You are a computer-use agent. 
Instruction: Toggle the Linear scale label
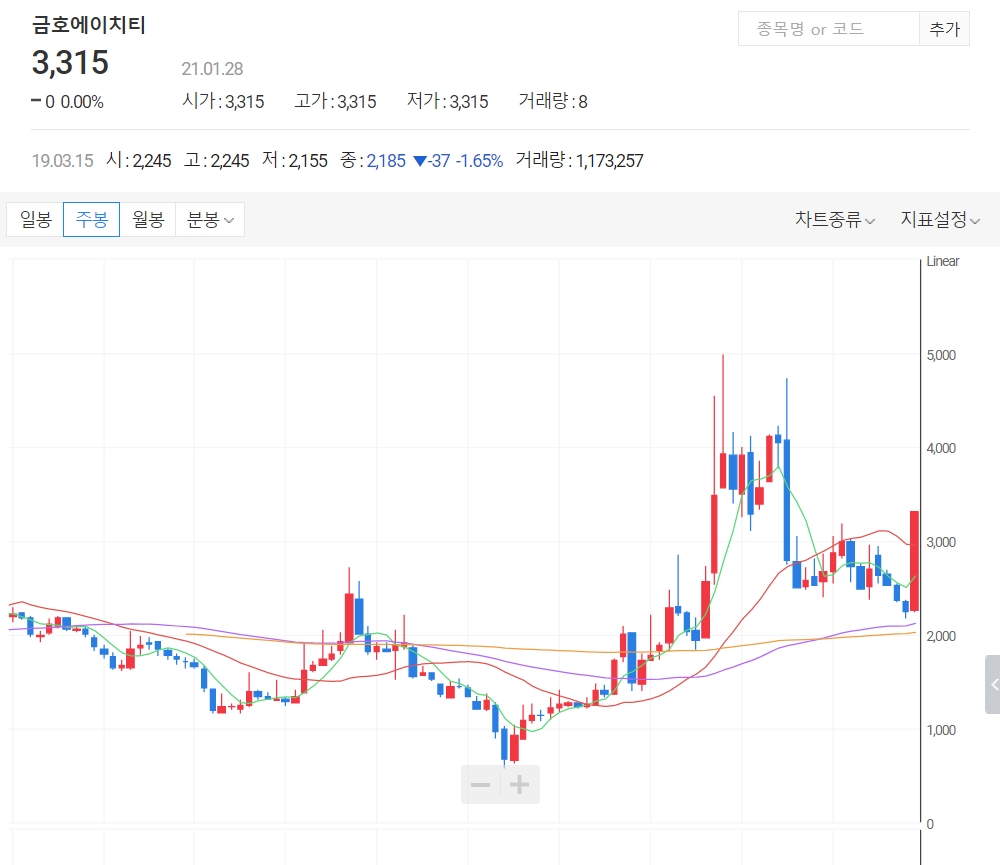pos(943,262)
